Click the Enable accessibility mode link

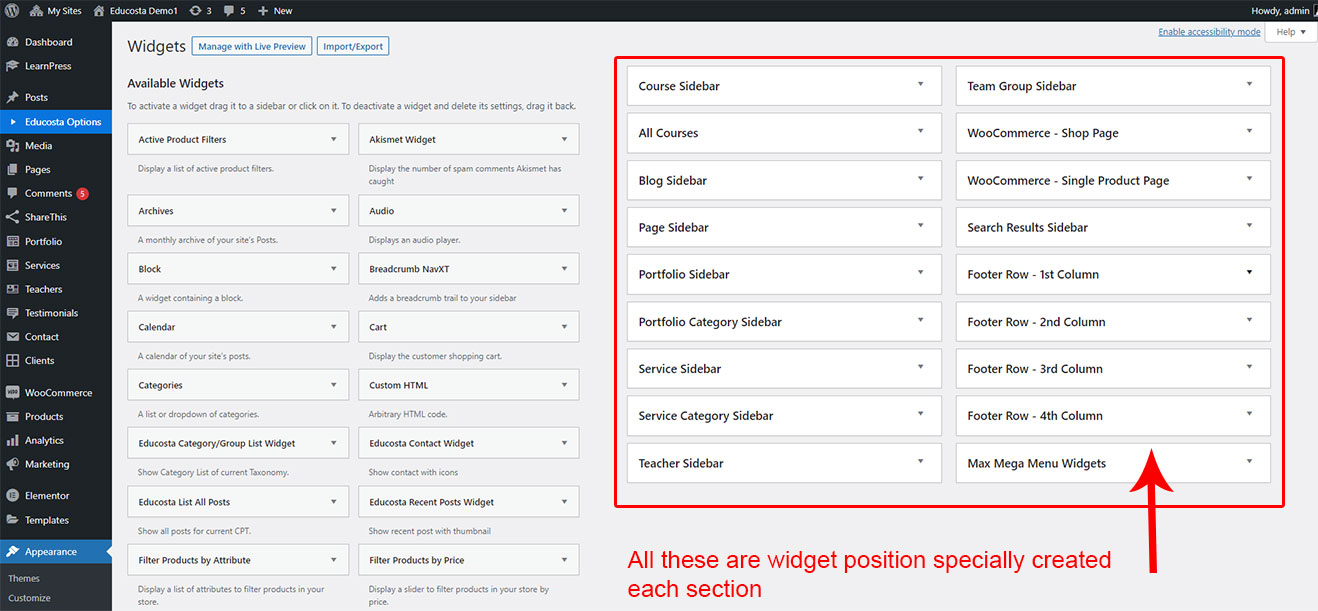coord(1208,32)
